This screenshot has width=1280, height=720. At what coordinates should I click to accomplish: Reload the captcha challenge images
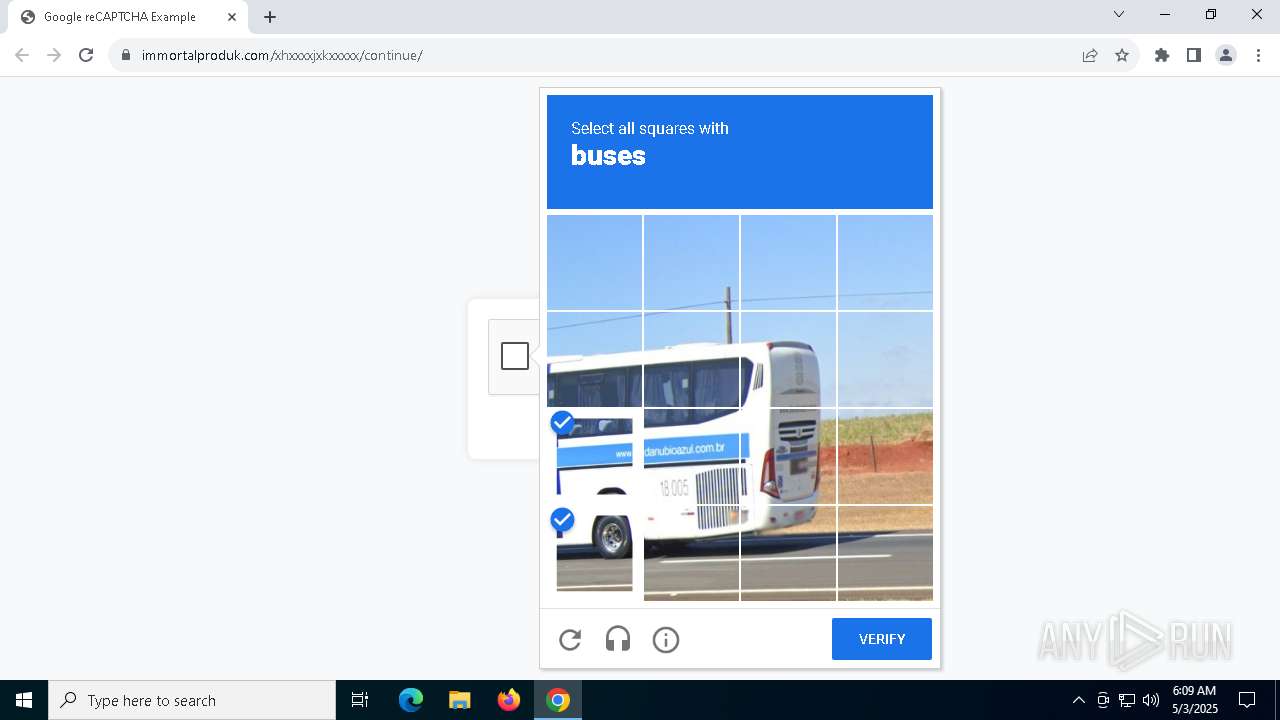[x=570, y=639]
